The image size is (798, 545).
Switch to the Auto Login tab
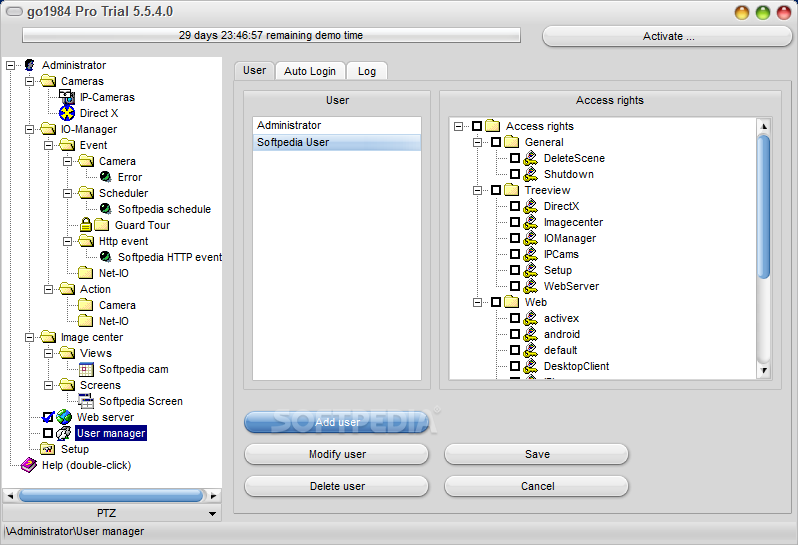click(x=310, y=71)
